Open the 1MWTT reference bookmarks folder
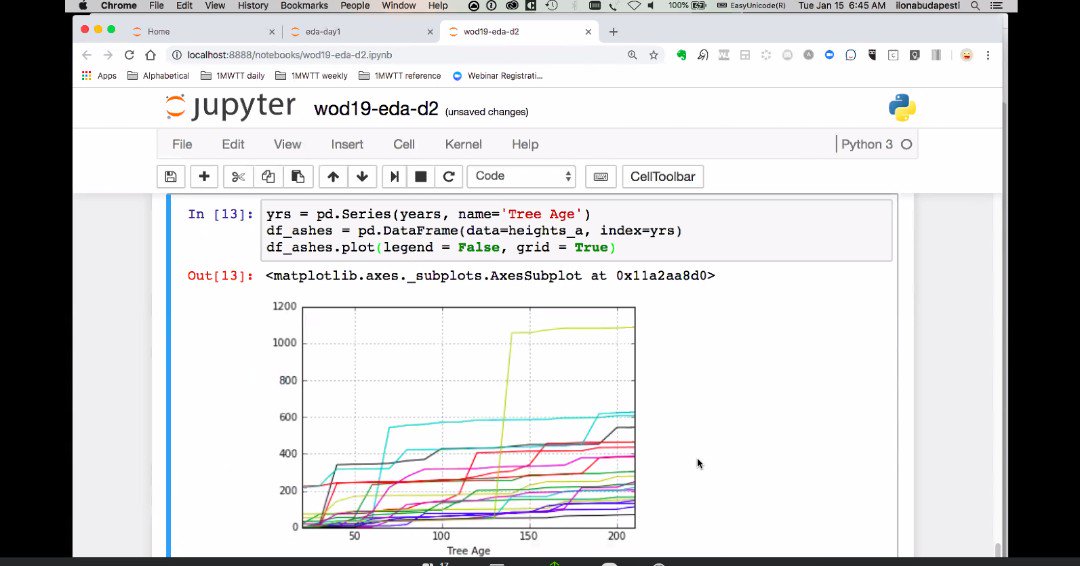 click(399, 76)
